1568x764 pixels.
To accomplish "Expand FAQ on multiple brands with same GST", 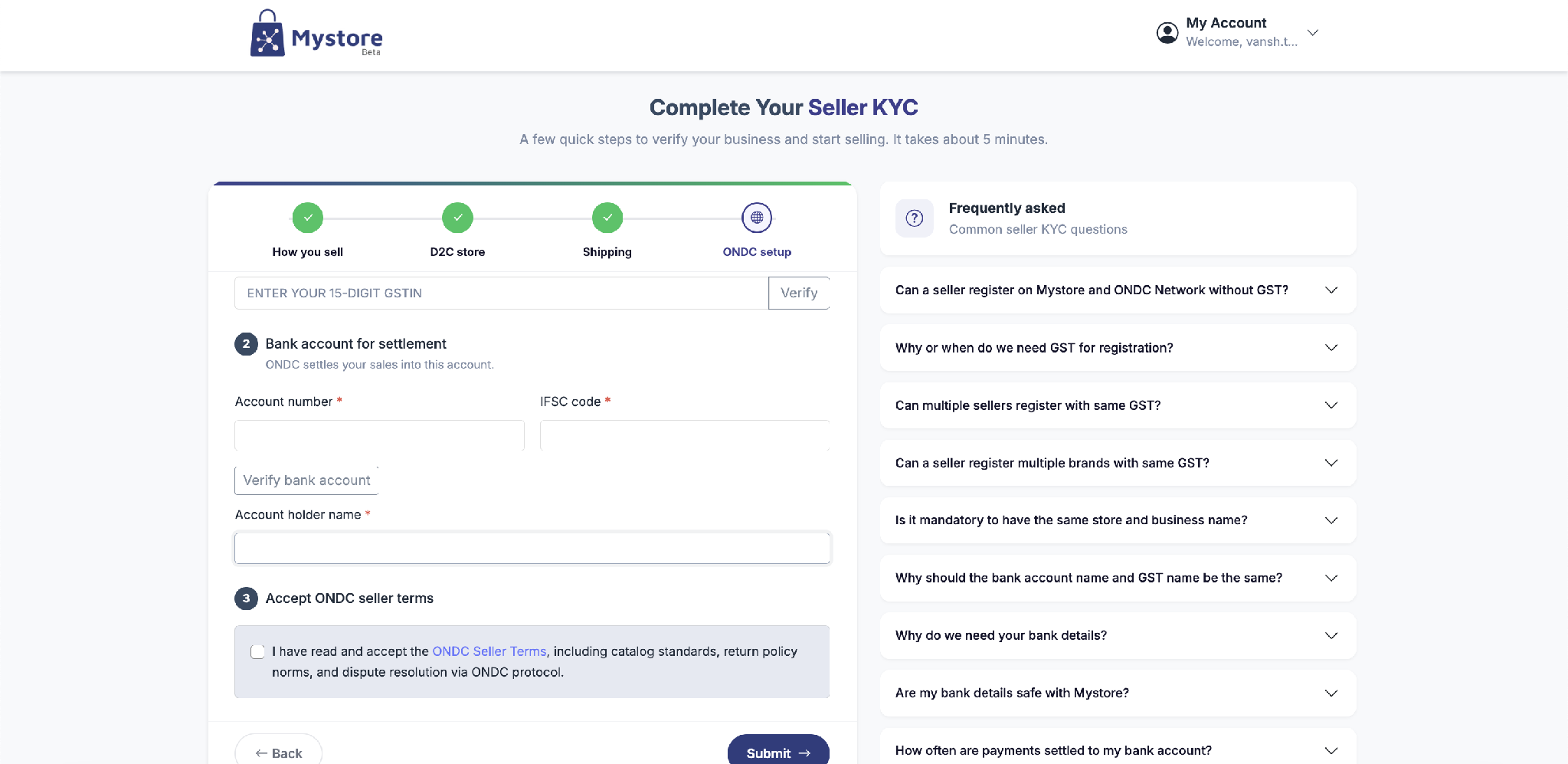I will [1118, 463].
